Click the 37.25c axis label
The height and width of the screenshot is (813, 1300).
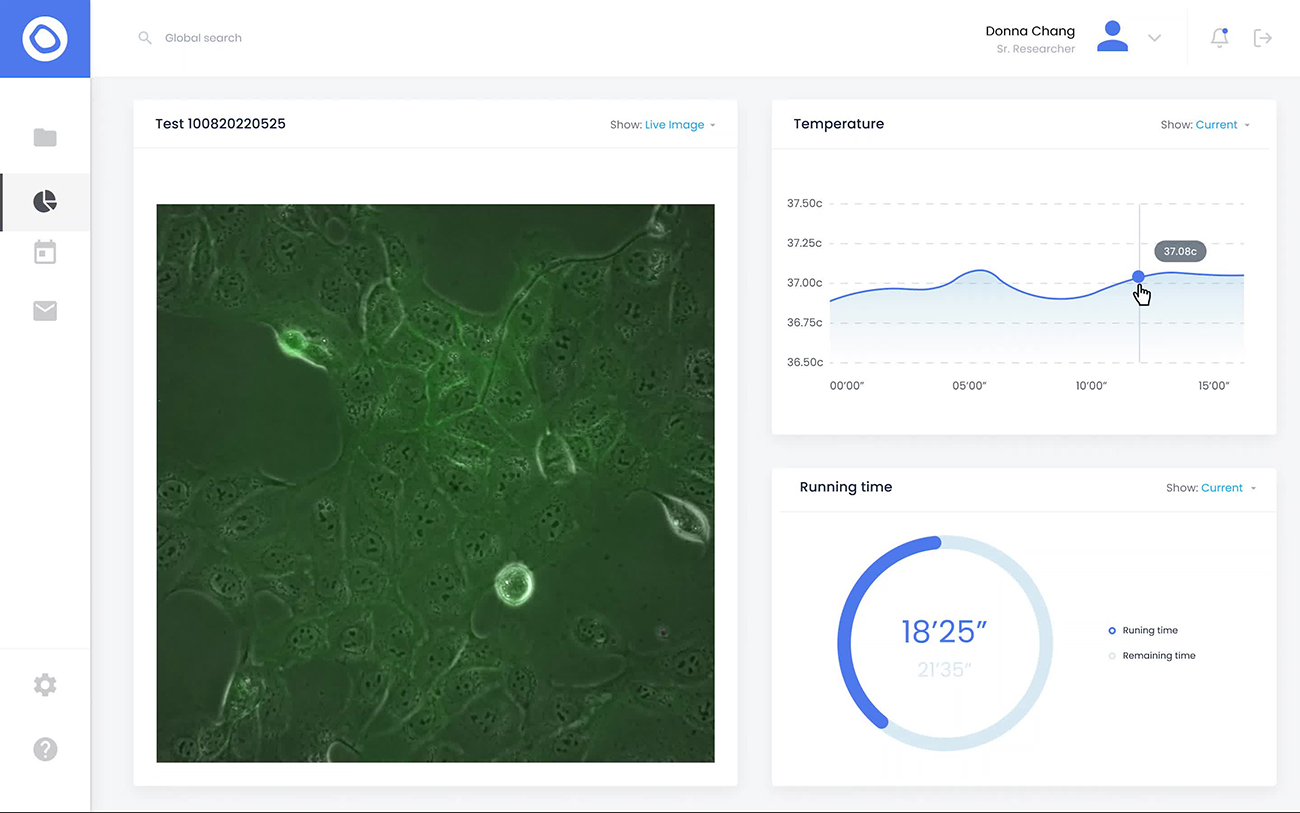pyautogui.click(x=804, y=243)
